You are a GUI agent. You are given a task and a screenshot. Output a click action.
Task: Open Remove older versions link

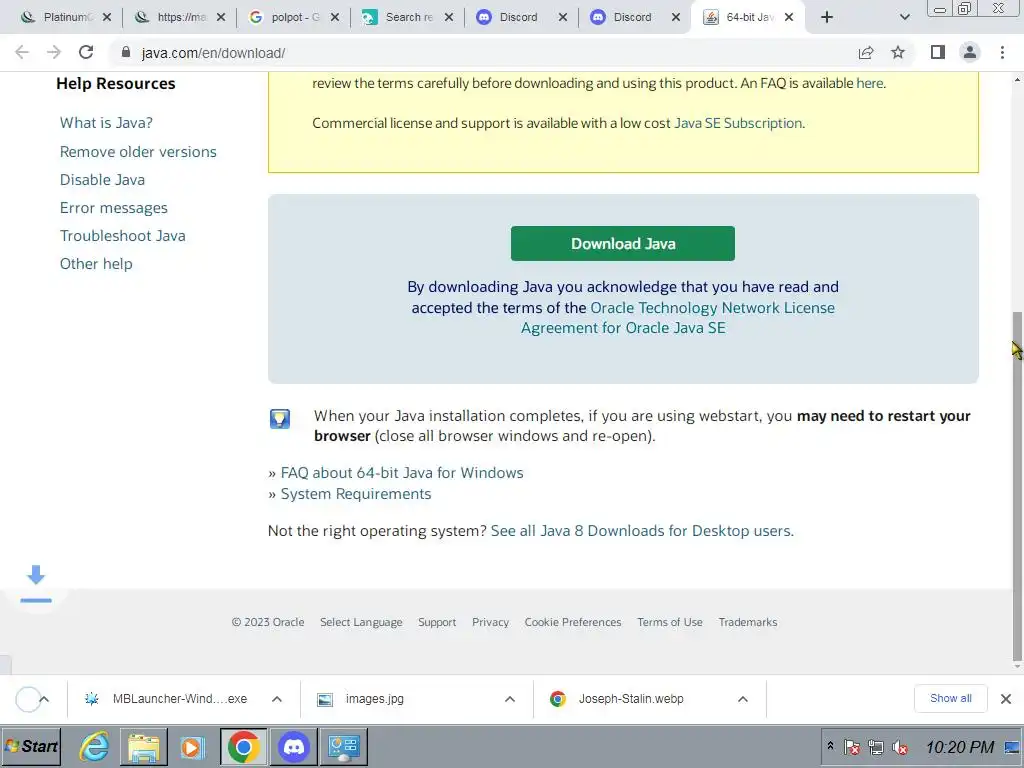[x=138, y=152]
